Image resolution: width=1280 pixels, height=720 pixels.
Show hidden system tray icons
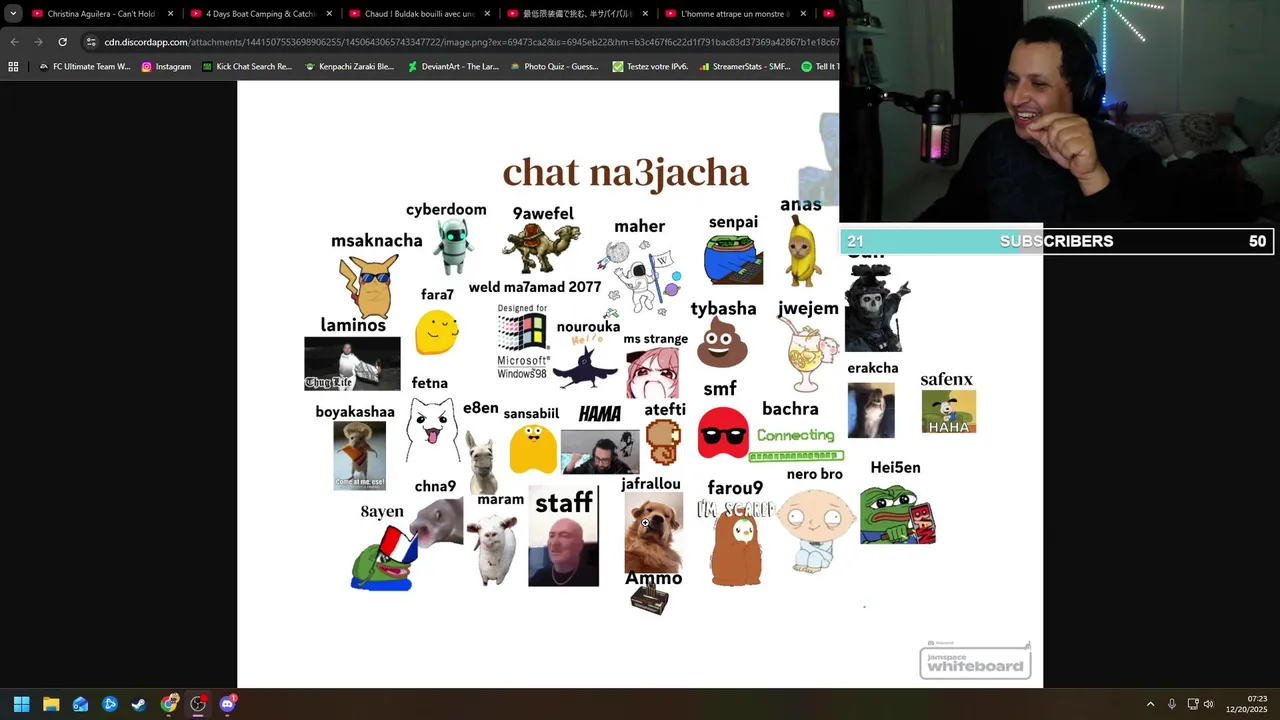tap(1150, 704)
